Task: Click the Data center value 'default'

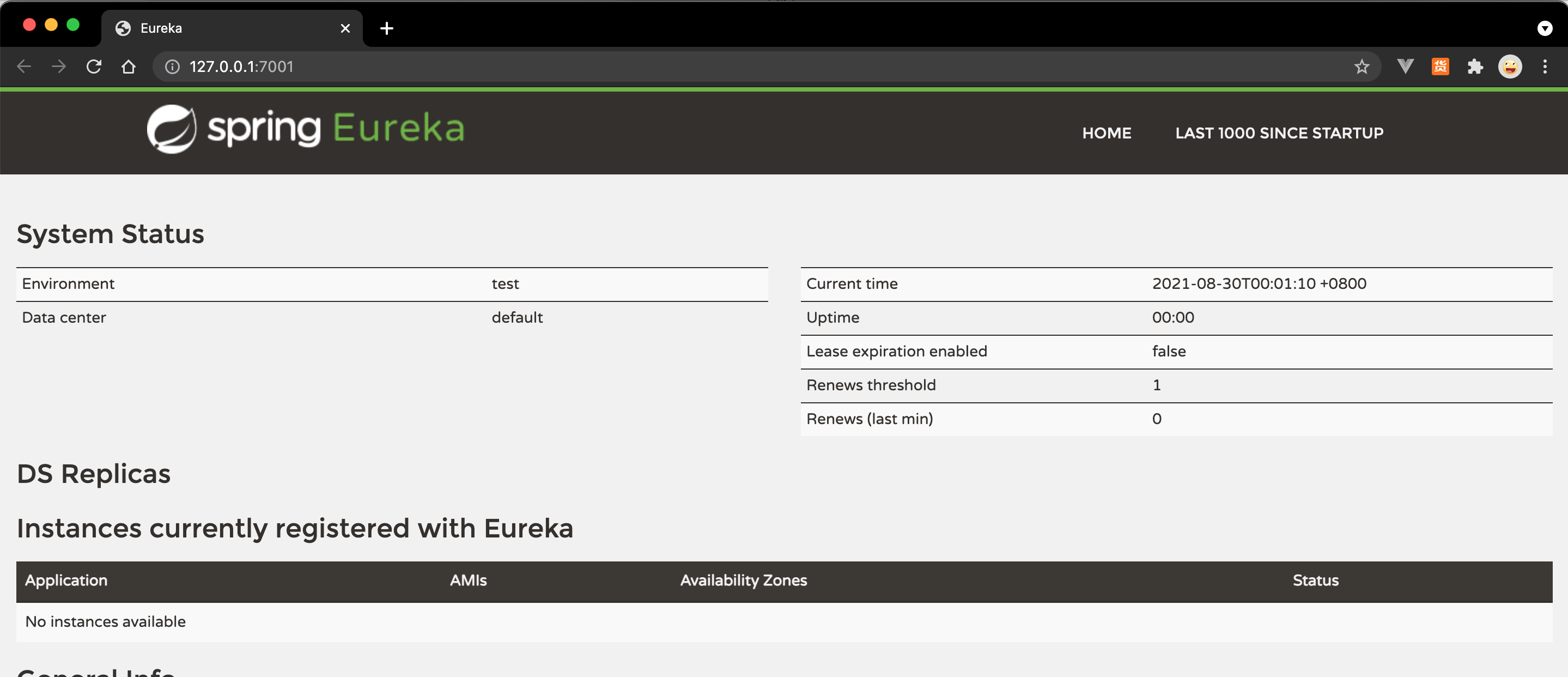Action: 517,318
